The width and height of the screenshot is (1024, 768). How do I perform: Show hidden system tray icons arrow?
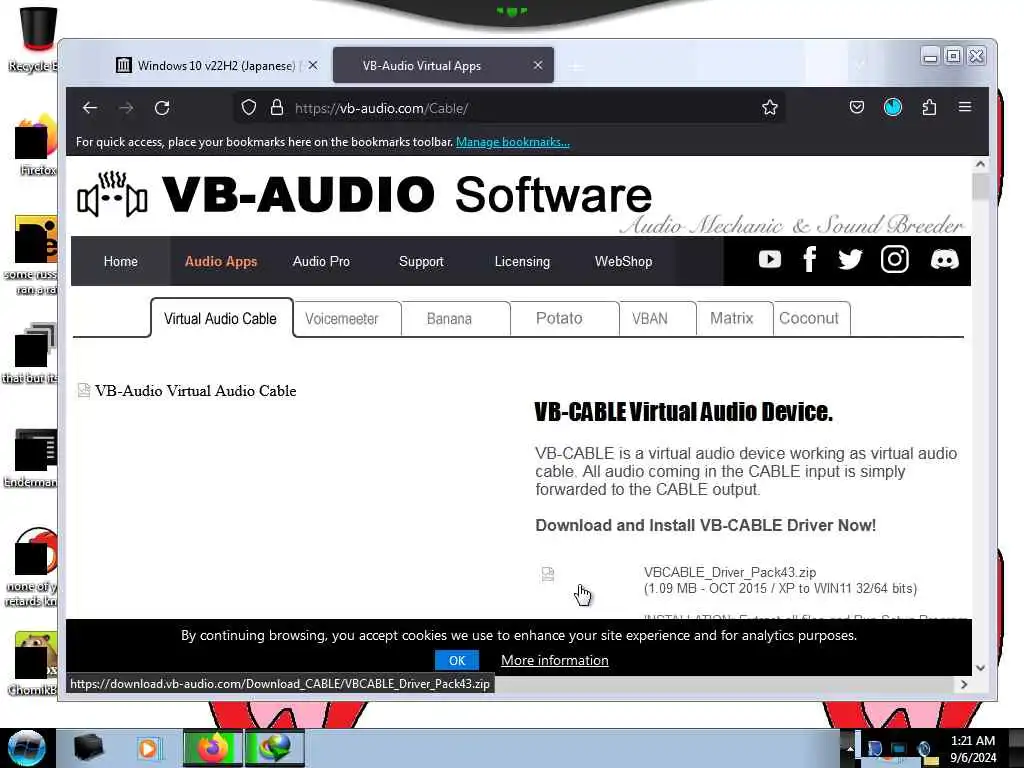(850, 748)
